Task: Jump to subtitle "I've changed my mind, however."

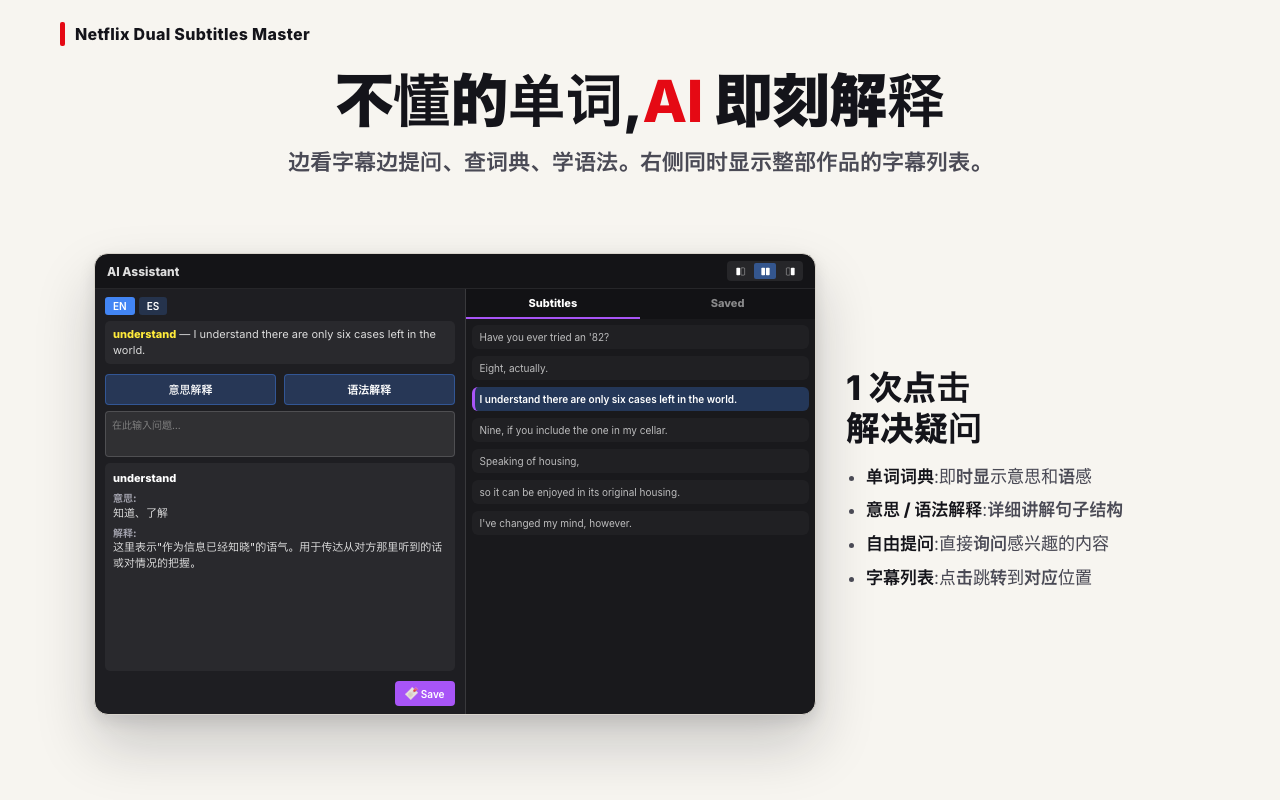Action: pos(640,523)
